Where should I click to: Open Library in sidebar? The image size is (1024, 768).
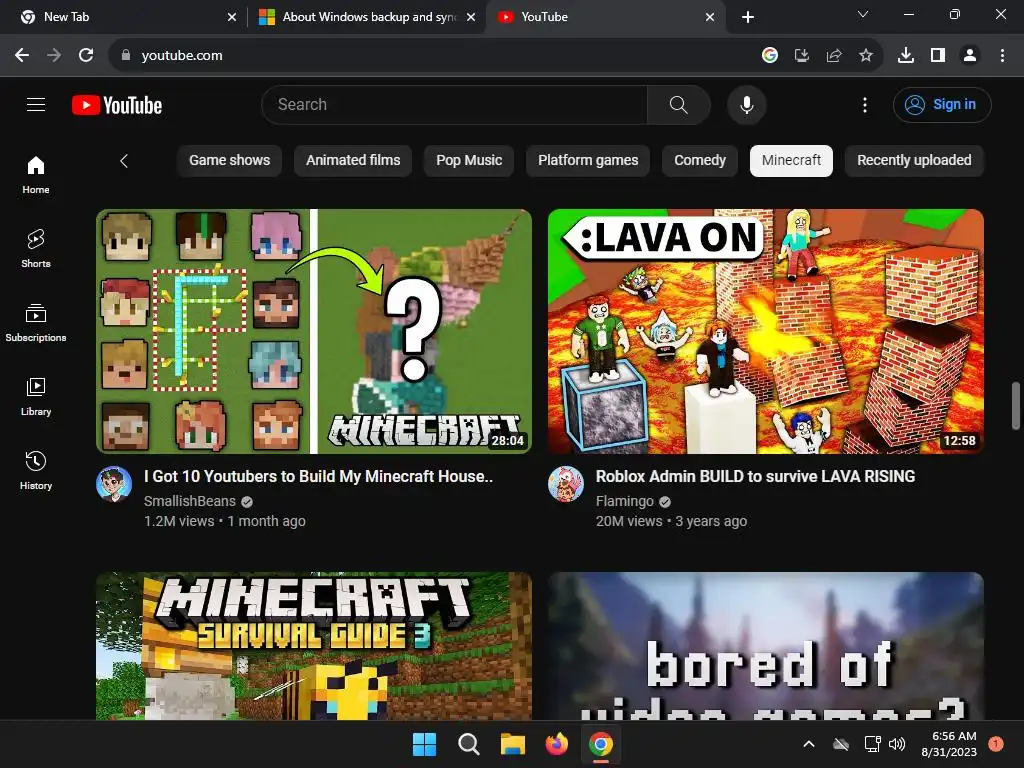[x=36, y=396]
